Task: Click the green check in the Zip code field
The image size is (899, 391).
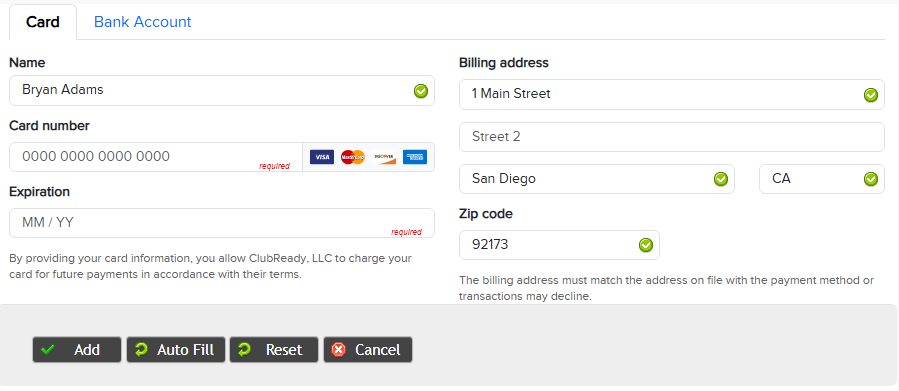Action: coord(646,245)
